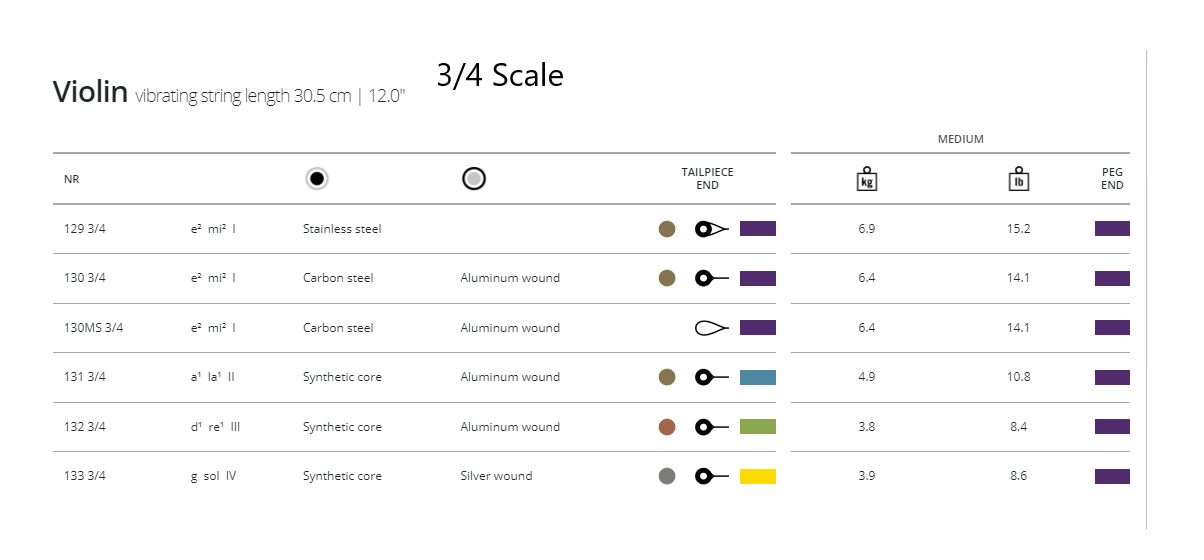
Task: Click the olive dot in the 130 3/4 row
Action: (667, 278)
